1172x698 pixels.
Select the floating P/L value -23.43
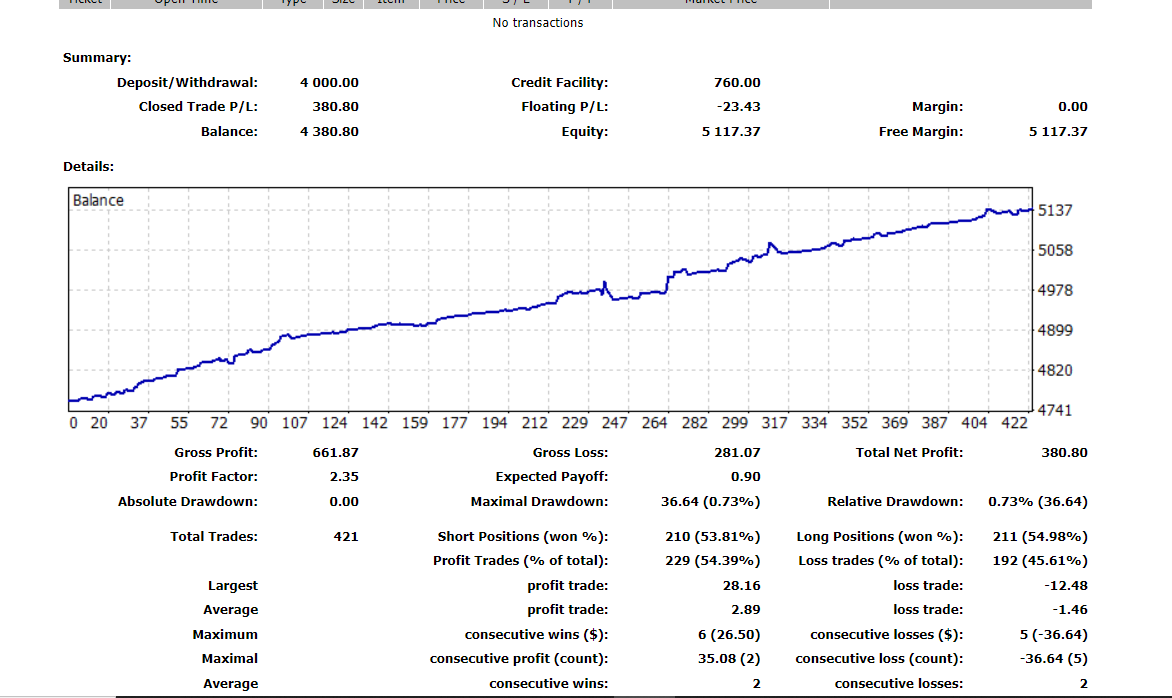[x=738, y=106]
